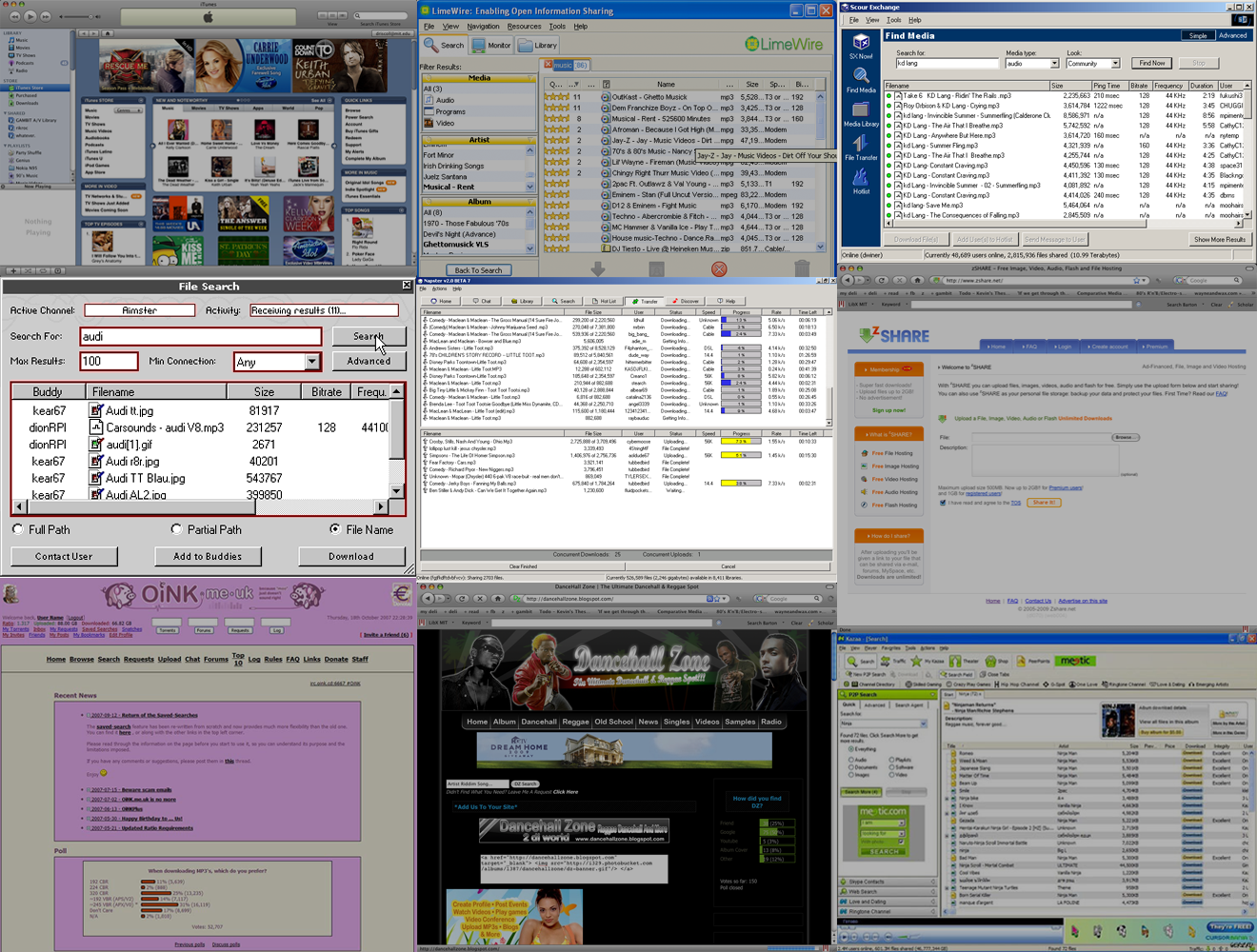1257x952 pixels.
Task: Open Navigation menu in LimeWire
Action: tap(483, 27)
